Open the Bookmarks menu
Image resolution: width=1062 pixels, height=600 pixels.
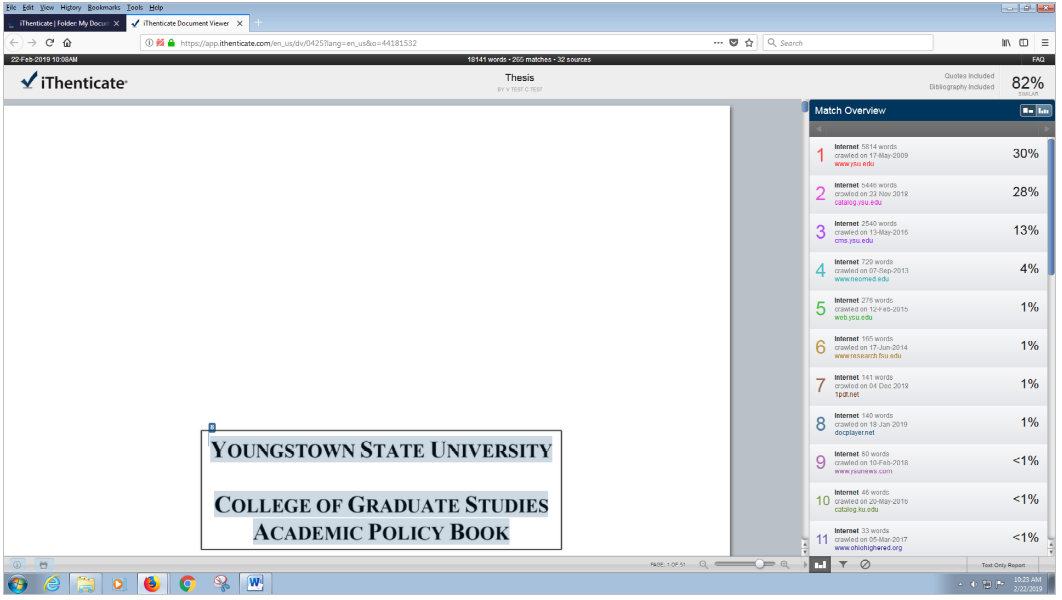point(103,7)
